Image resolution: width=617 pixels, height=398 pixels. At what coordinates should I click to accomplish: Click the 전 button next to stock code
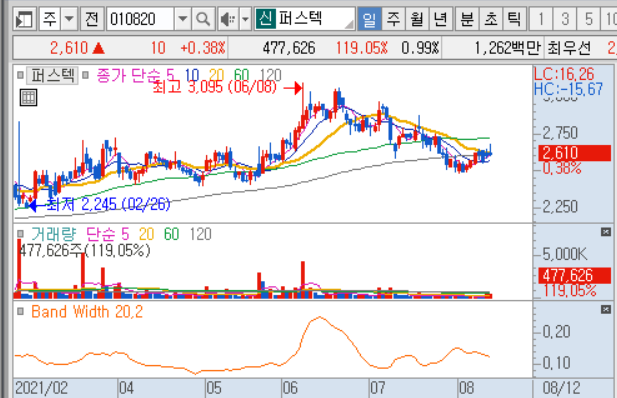tap(92, 19)
